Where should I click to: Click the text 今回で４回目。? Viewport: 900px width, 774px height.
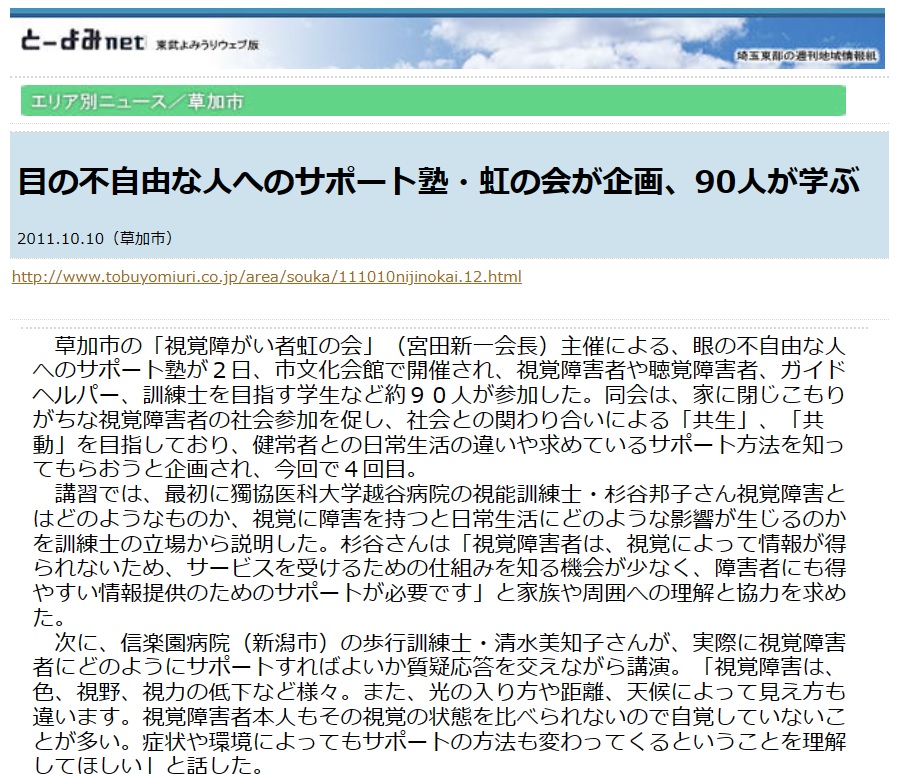(346, 469)
